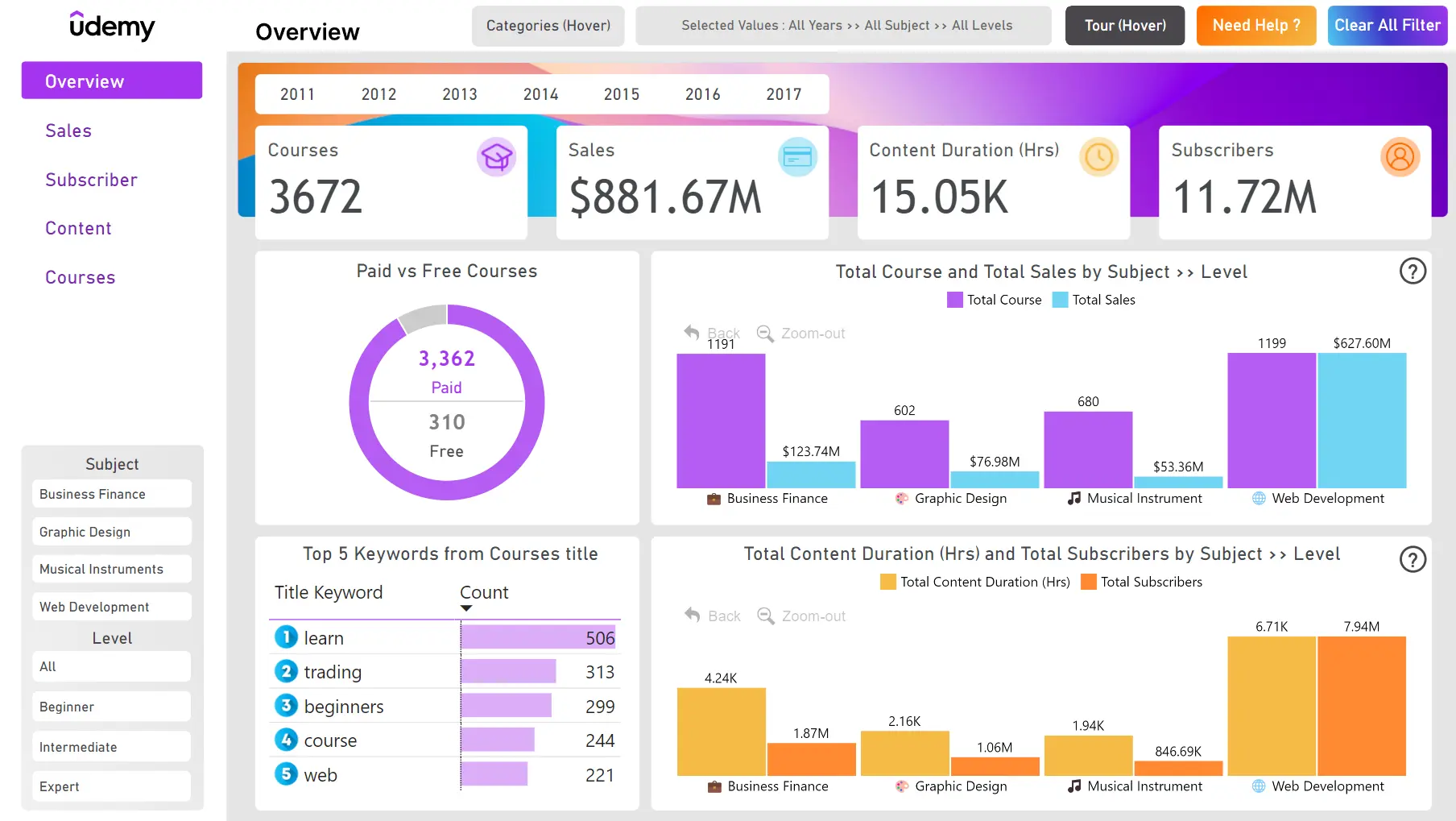Toggle the Expert level filter
Screen dimensions: 1456x821
111,786
